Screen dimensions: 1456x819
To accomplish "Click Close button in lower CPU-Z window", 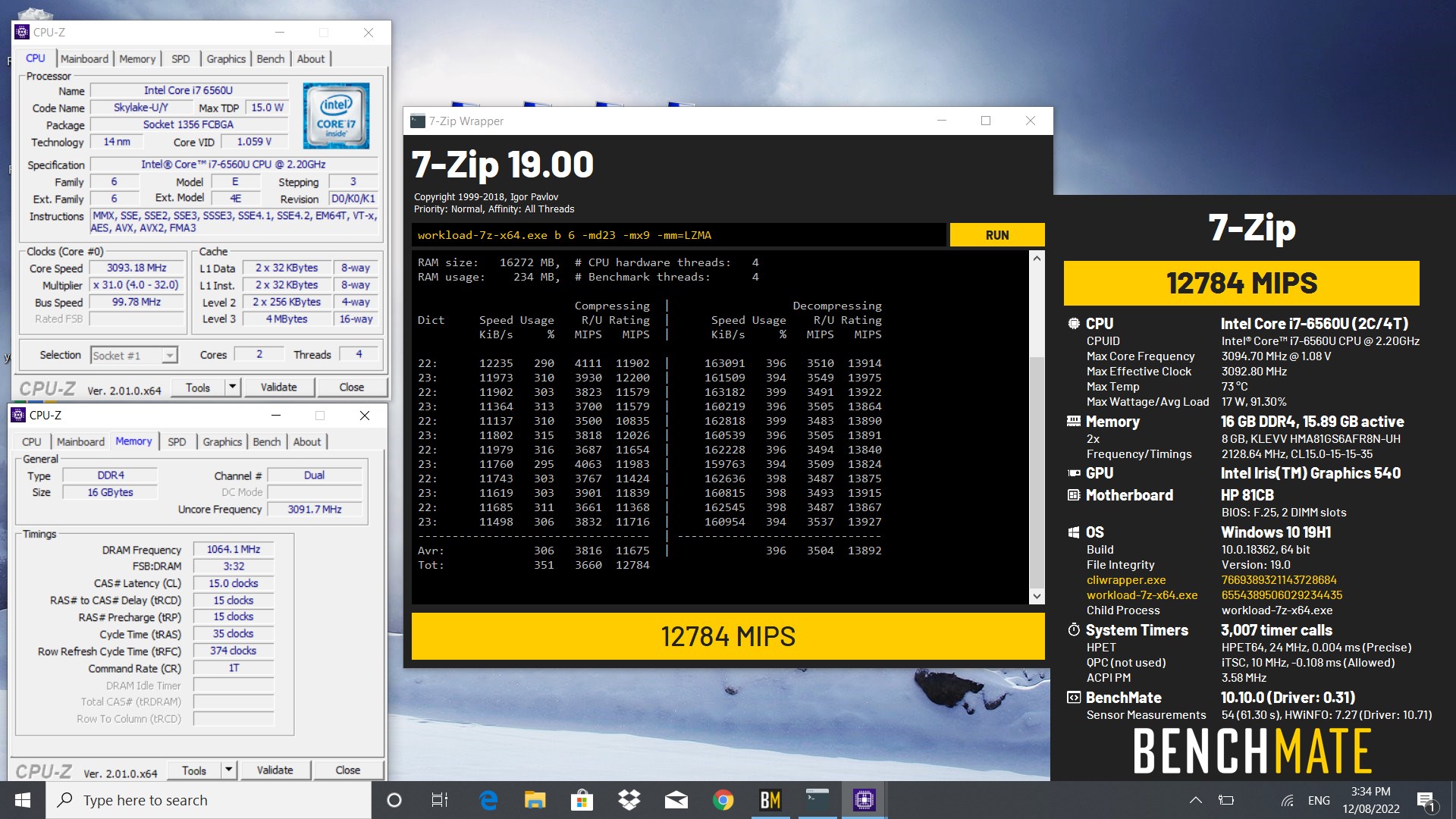I will pyautogui.click(x=348, y=770).
